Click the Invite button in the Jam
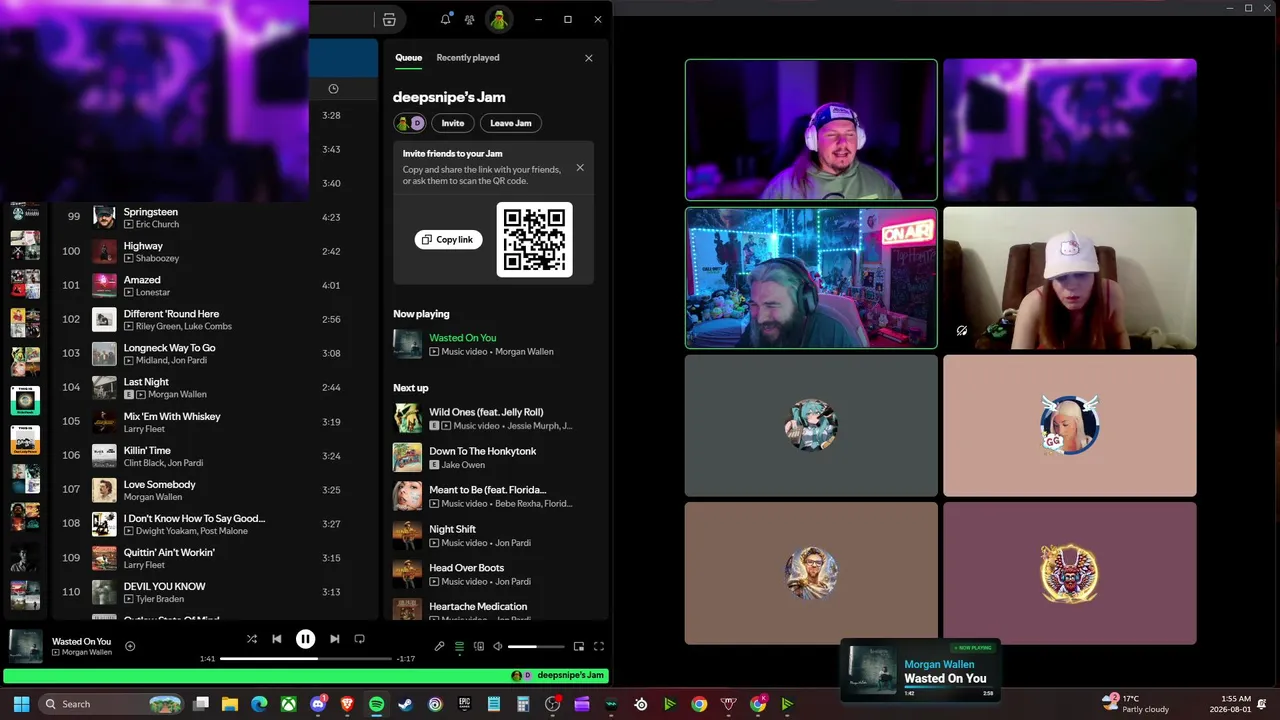The height and width of the screenshot is (720, 1280). click(x=453, y=123)
